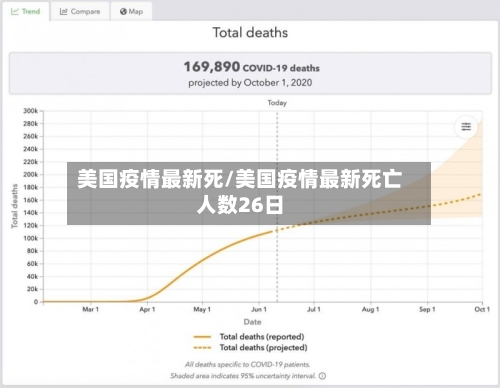The height and width of the screenshot is (388, 500).
Task: Click the solid reported legend line swatch
Action: (202, 337)
